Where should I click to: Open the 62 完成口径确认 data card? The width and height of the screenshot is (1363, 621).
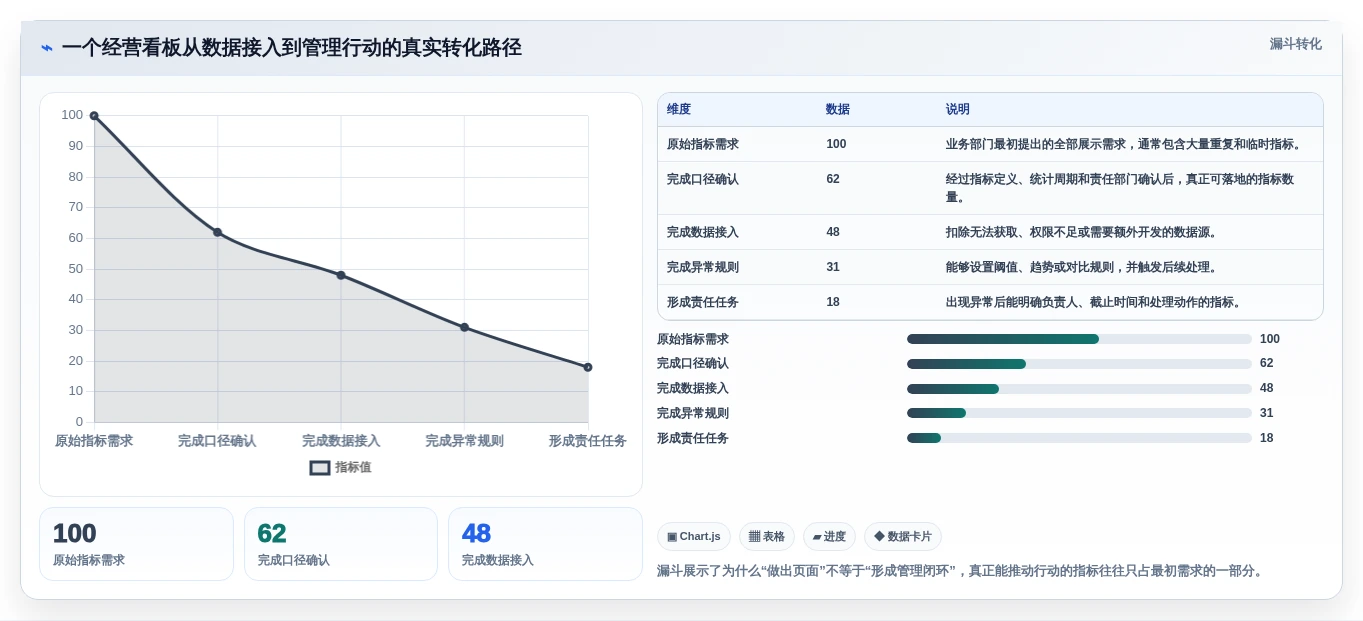[x=341, y=544]
